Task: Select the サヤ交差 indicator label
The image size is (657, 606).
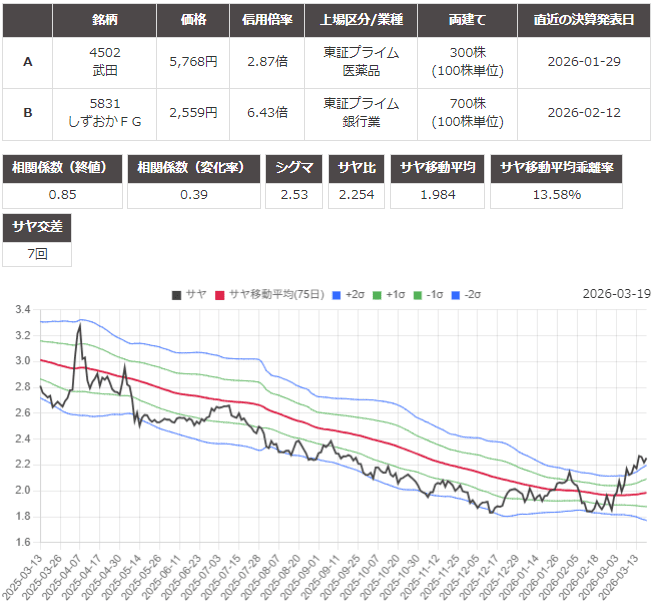Action: [x=36, y=228]
